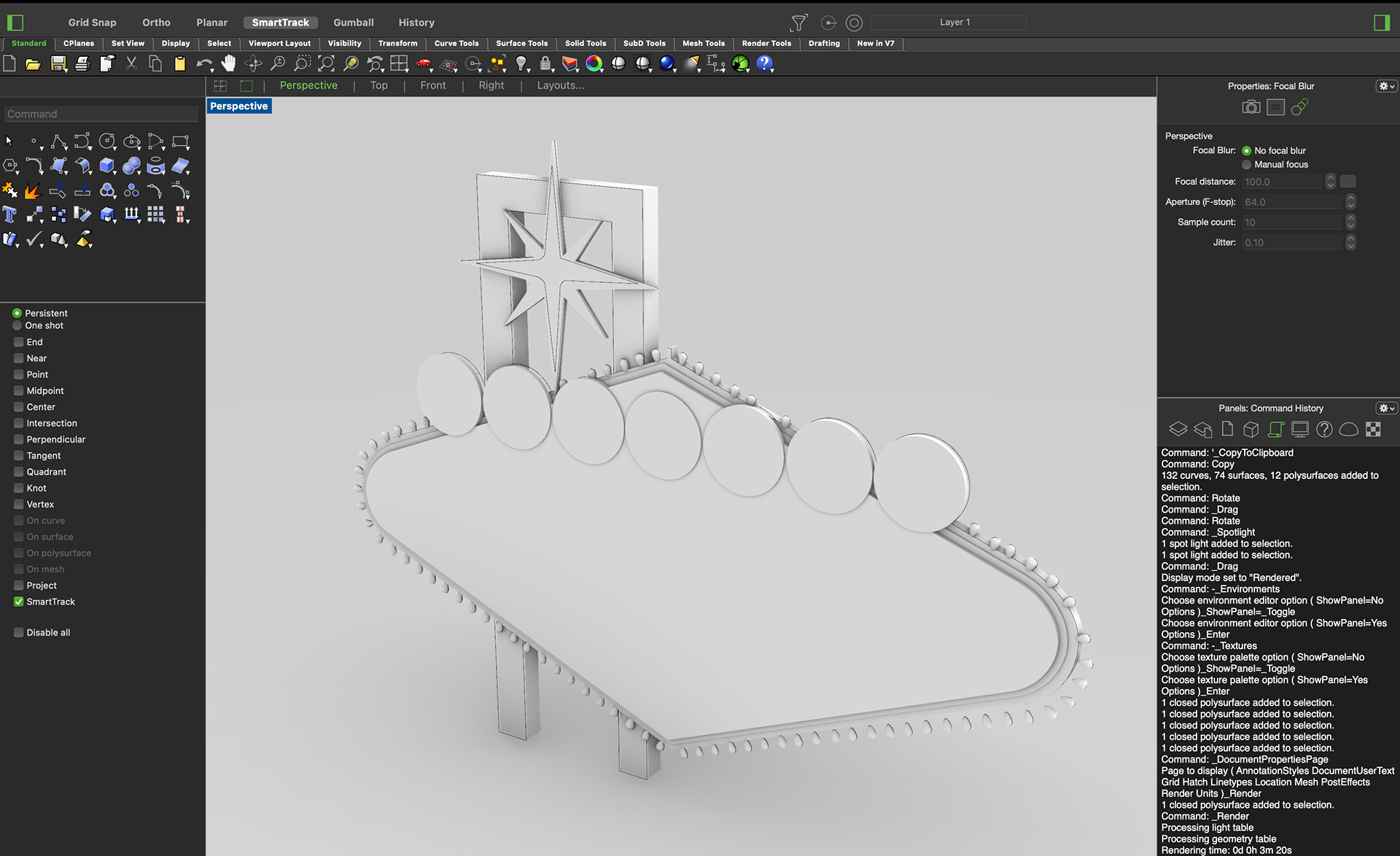
Task: Open a file with folder icon
Action: click(x=33, y=64)
